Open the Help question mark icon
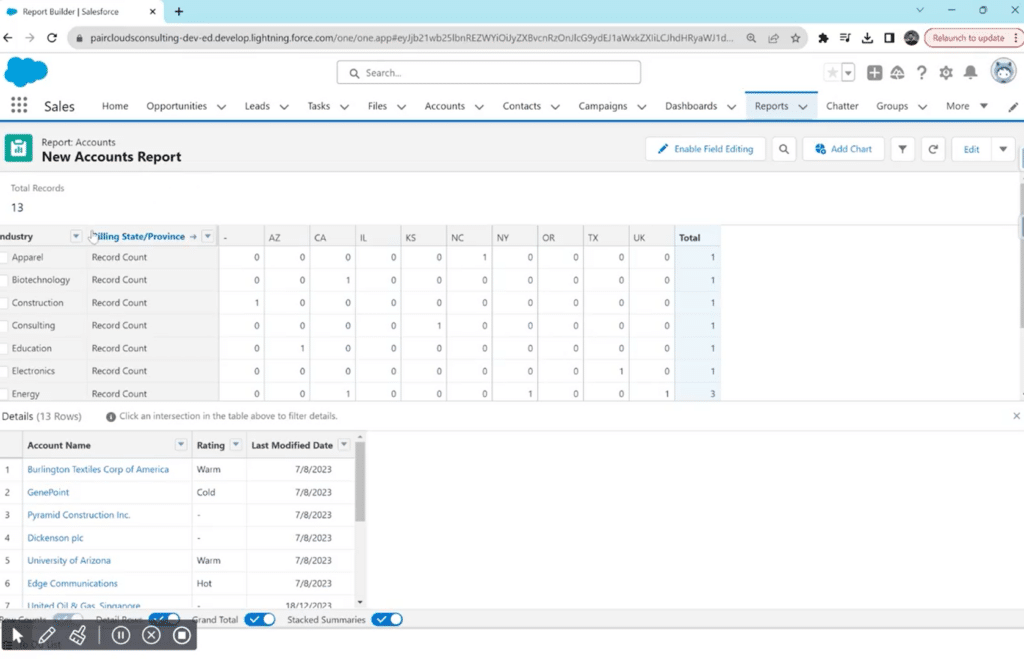The image size is (1024, 659). pos(921,72)
